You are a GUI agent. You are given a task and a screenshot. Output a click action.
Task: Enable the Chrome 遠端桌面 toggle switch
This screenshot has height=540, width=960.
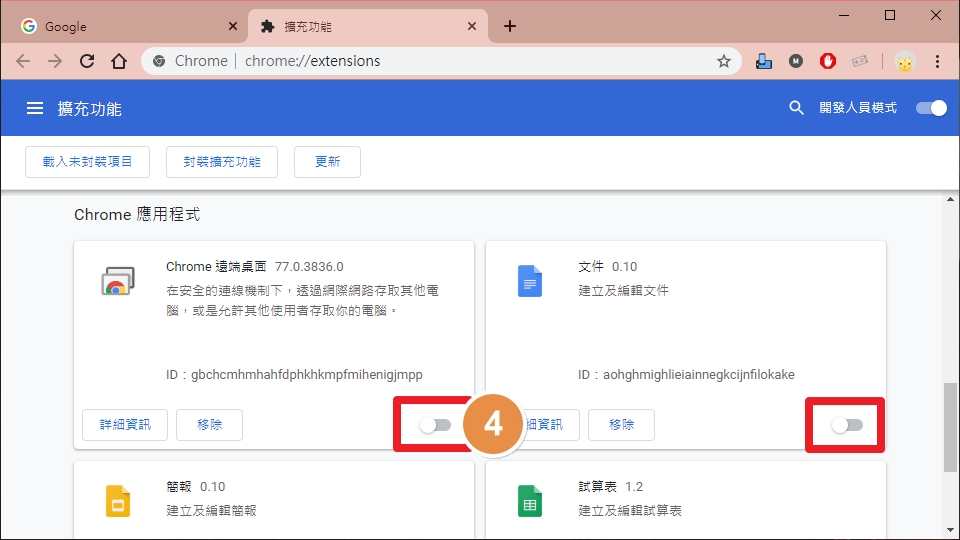click(x=435, y=424)
